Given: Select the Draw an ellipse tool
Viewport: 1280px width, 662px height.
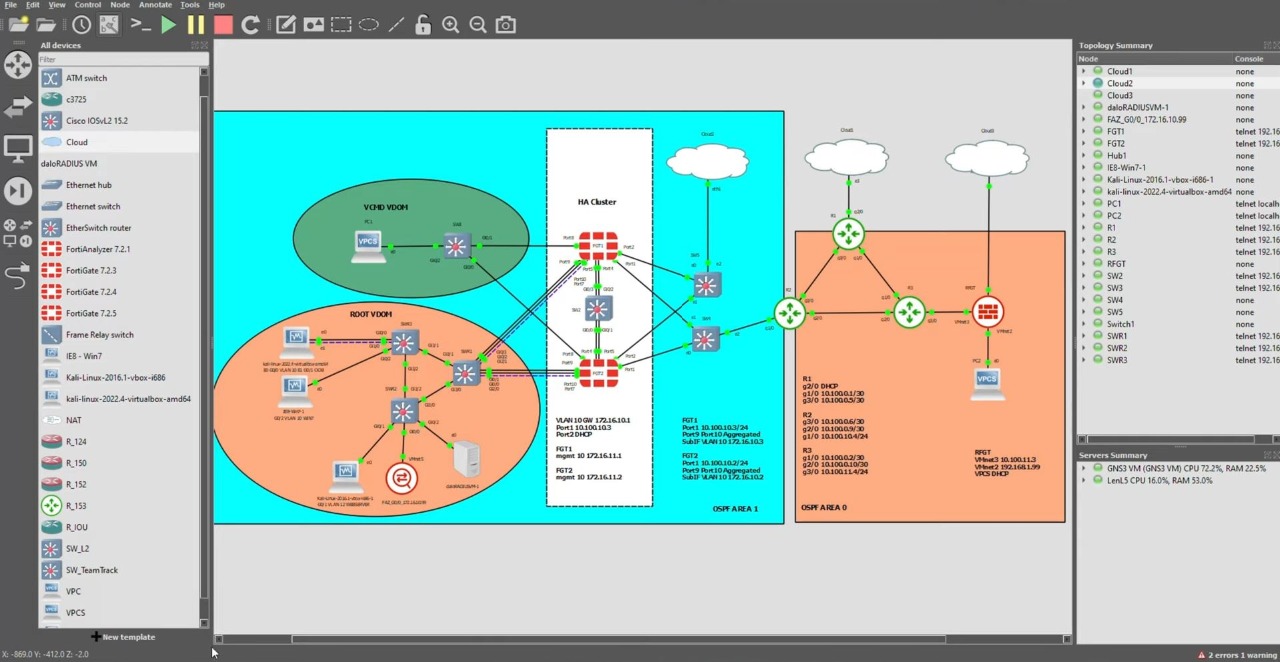Looking at the screenshot, I should (368, 25).
